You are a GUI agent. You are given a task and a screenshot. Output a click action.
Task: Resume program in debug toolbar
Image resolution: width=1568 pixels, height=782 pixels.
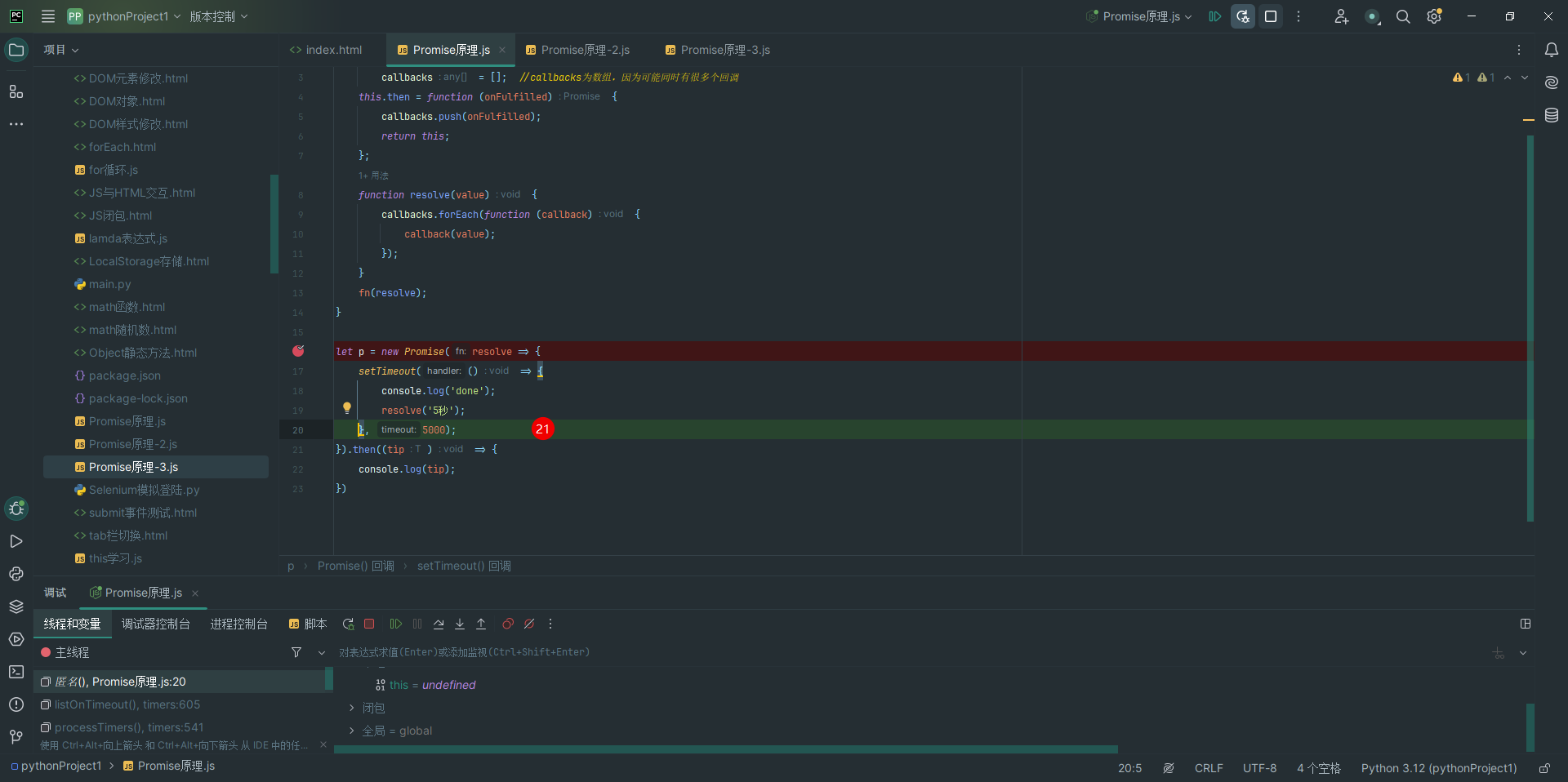coord(396,624)
